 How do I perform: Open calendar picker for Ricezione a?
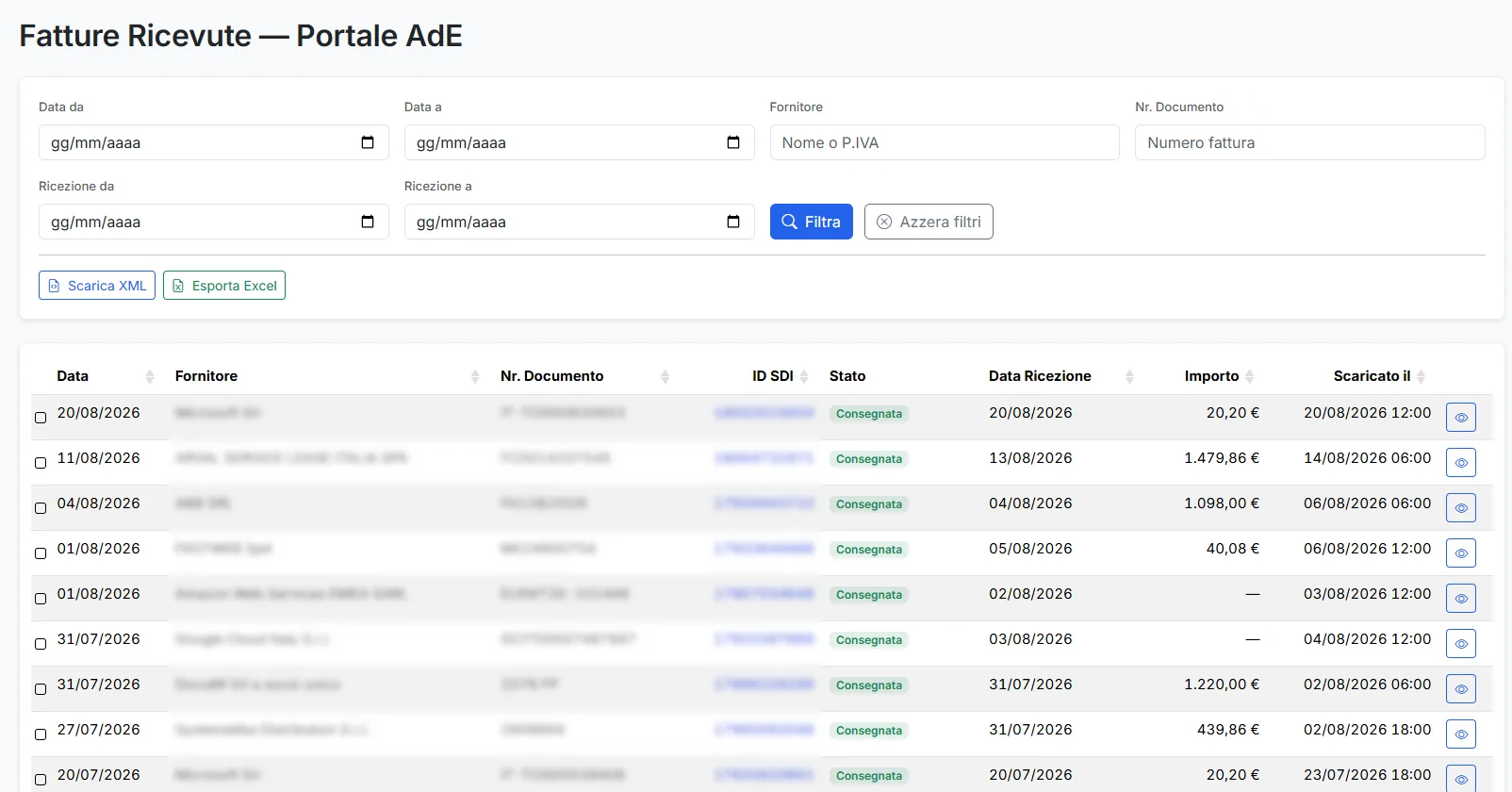tap(733, 222)
